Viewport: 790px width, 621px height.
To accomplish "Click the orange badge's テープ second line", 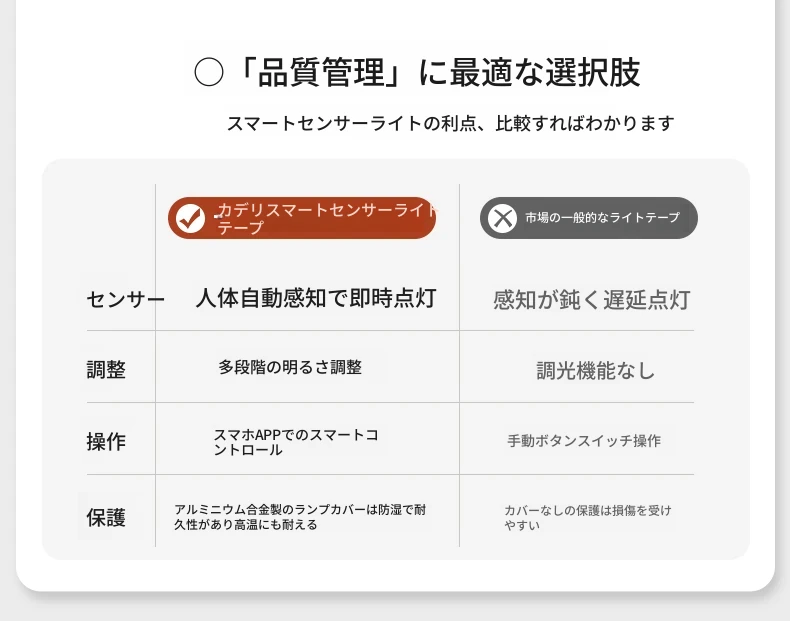I will [240, 227].
